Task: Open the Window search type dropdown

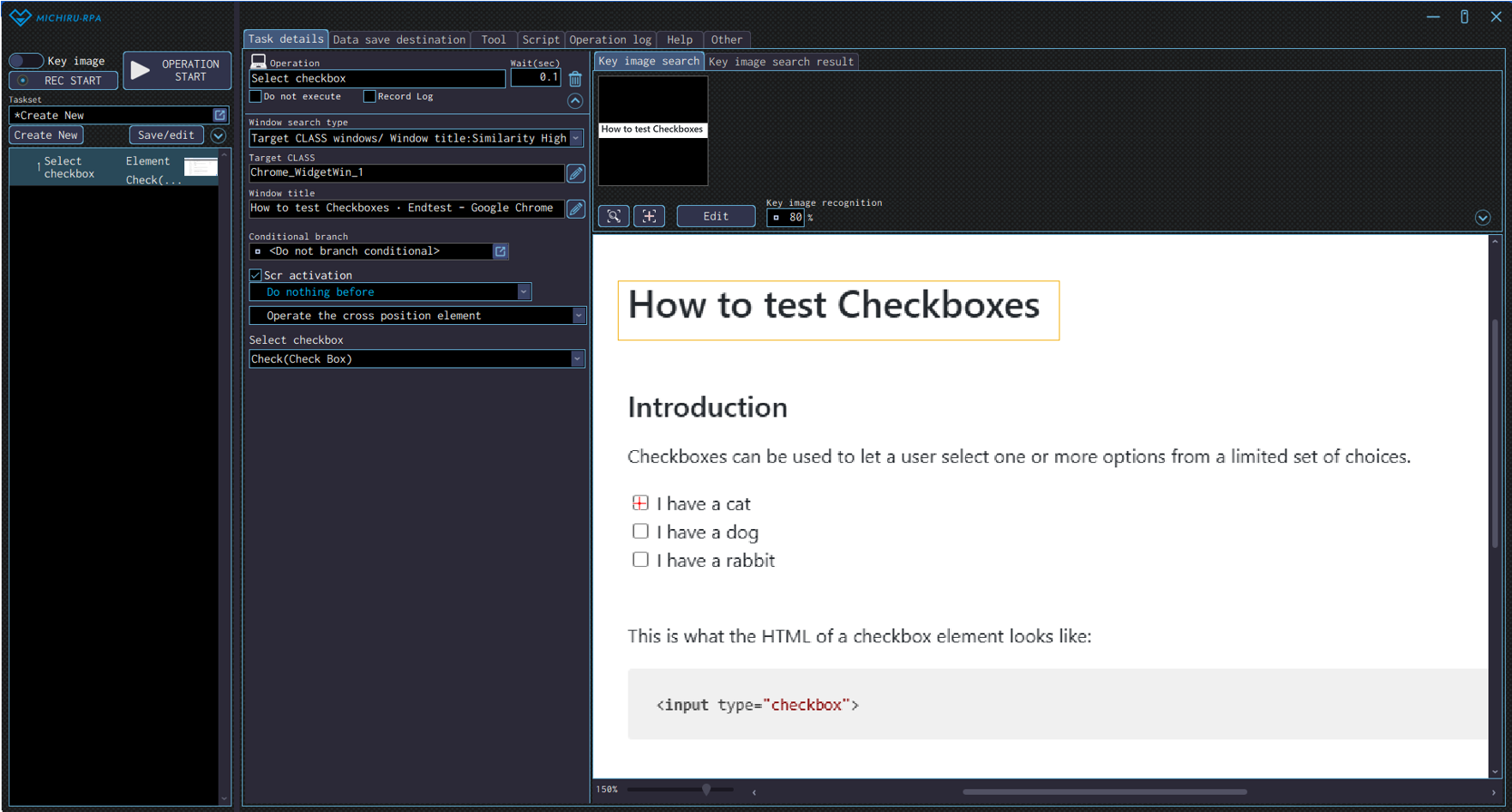Action: [x=576, y=138]
